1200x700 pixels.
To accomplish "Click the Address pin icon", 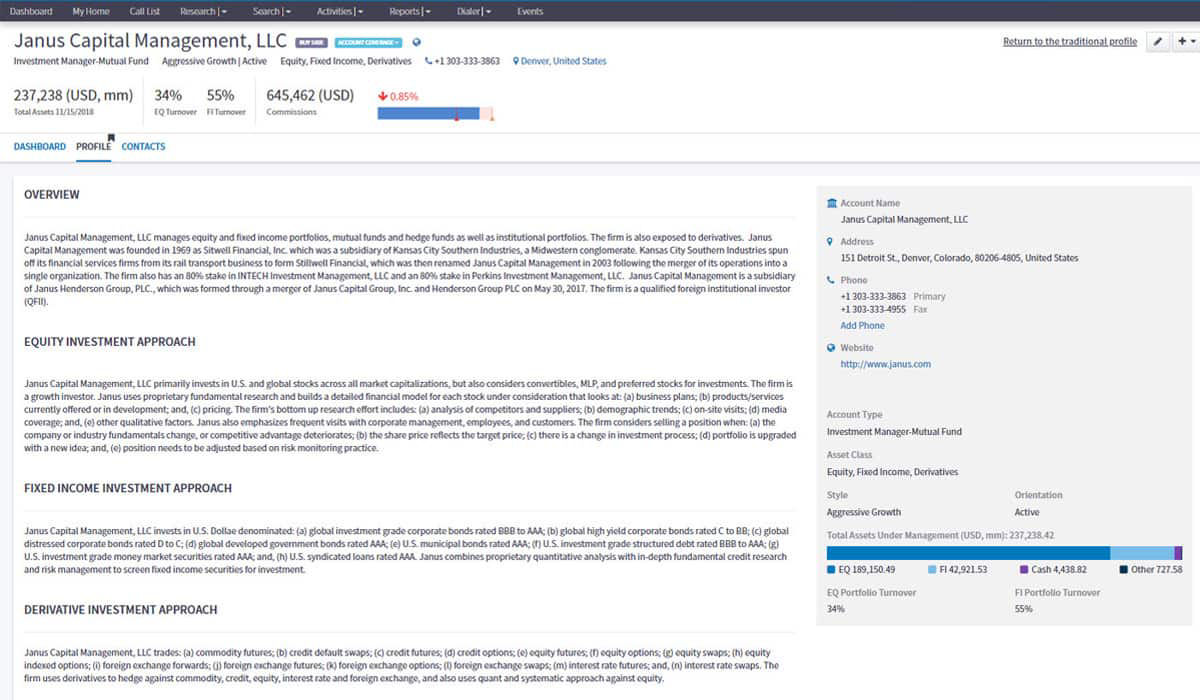I will pyautogui.click(x=831, y=242).
